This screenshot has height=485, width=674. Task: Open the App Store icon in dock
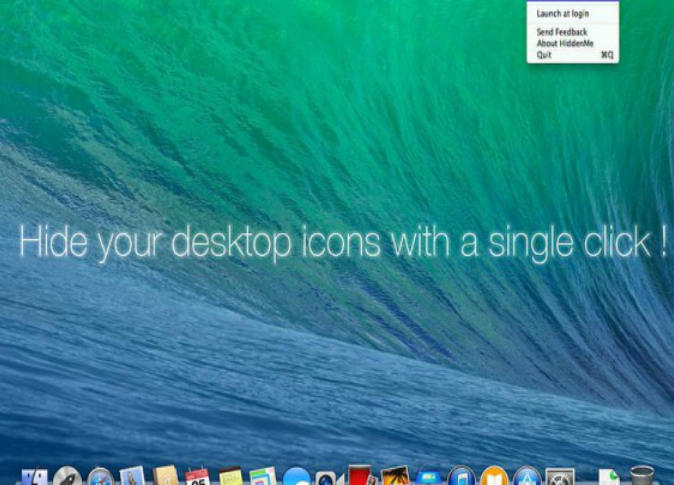(526, 478)
